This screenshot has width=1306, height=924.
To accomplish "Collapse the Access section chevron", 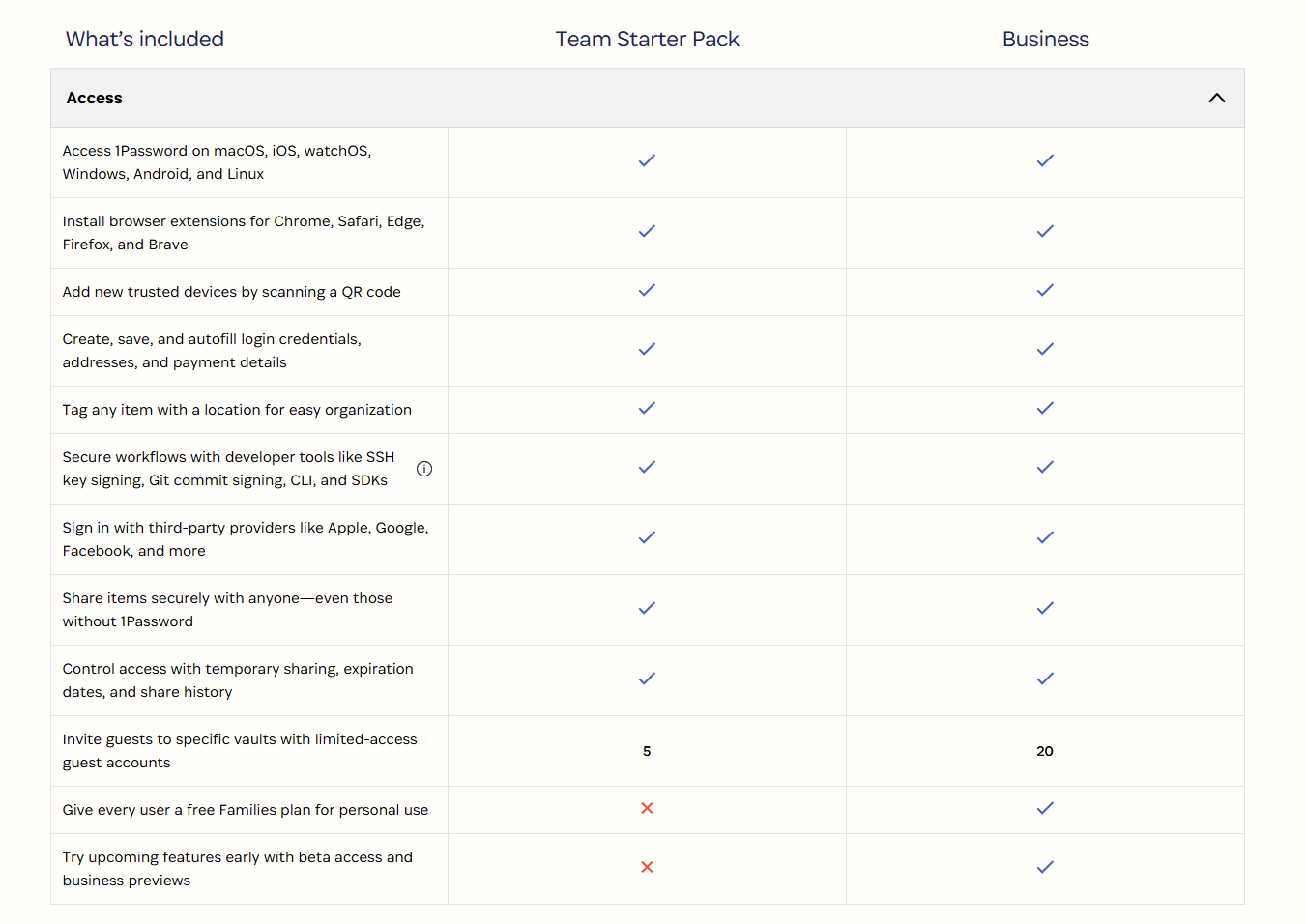I will point(1217,98).
